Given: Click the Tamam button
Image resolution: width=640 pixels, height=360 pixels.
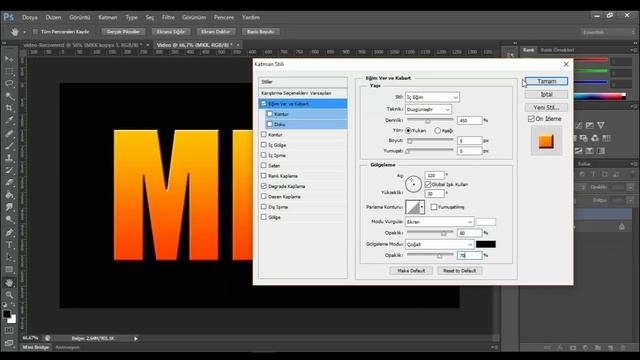Looking at the screenshot, I should click(x=546, y=81).
